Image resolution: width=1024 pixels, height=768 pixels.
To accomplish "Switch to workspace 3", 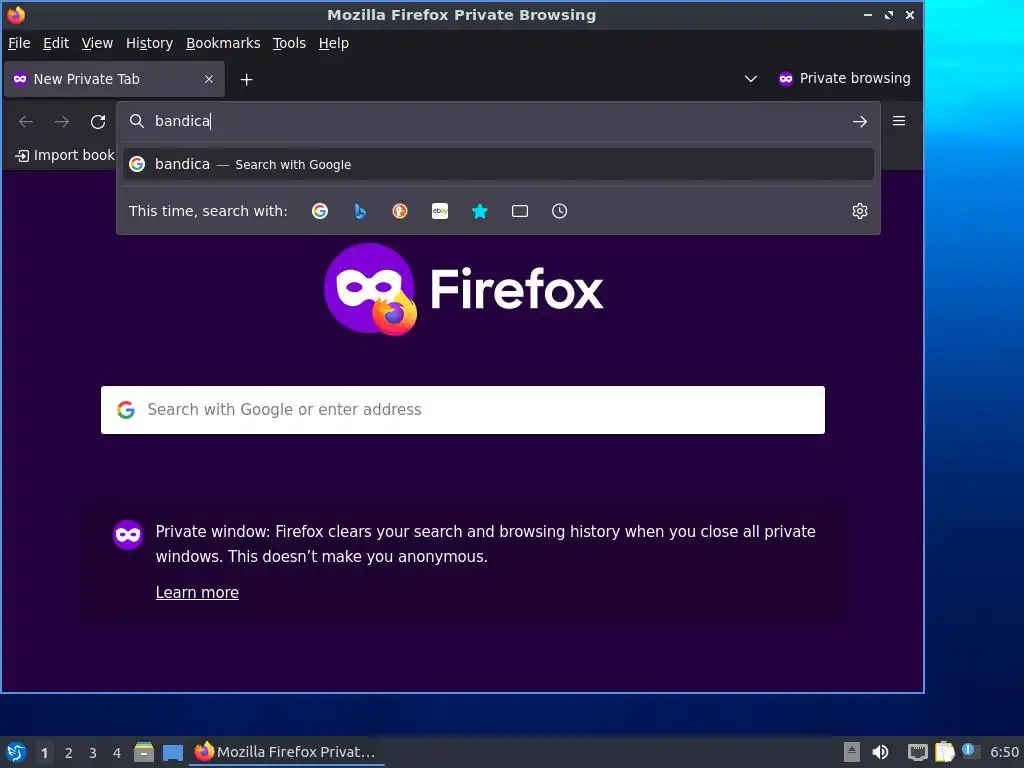I will point(93,753).
